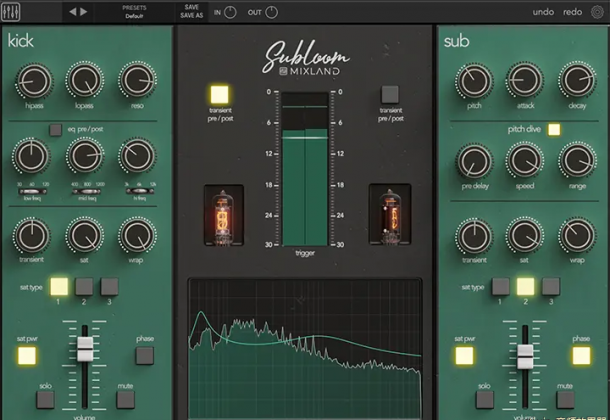The height and width of the screenshot is (420, 610).
Task: Solo the sub channel
Action: tap(485, 399)
